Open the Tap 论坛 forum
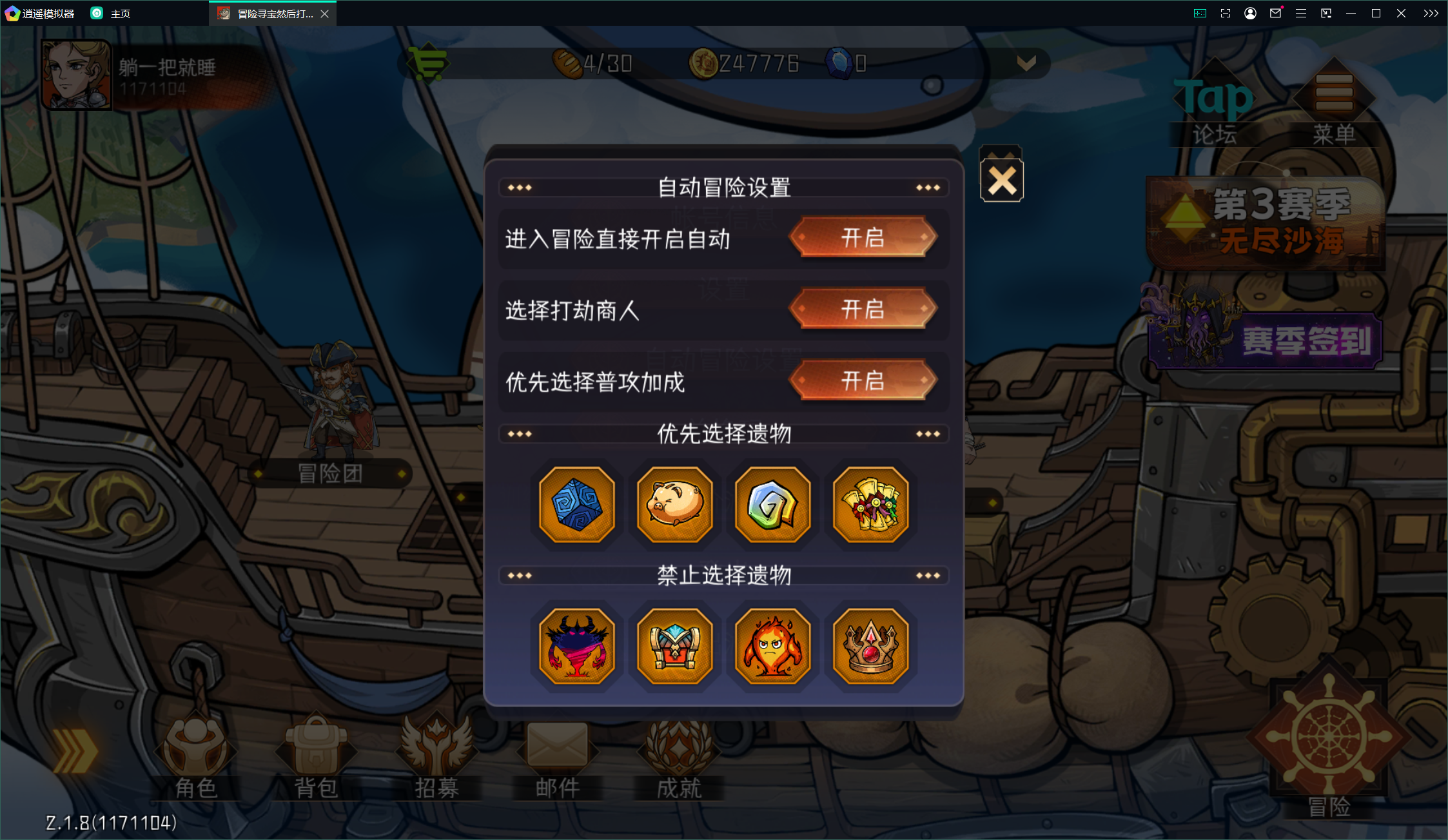 pos(1214,106)
